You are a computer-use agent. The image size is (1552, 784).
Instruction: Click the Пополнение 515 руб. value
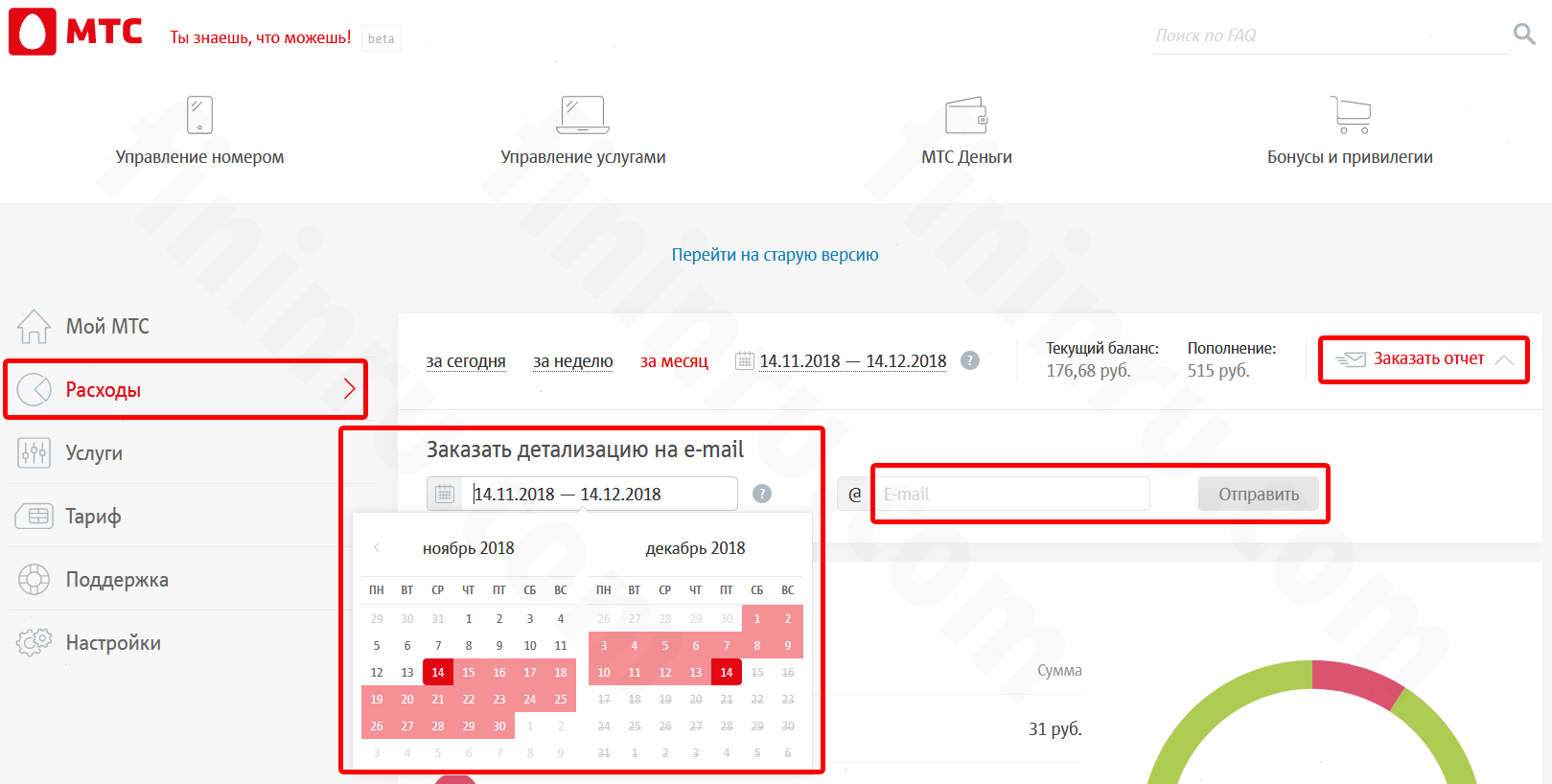click(1218, 371)
